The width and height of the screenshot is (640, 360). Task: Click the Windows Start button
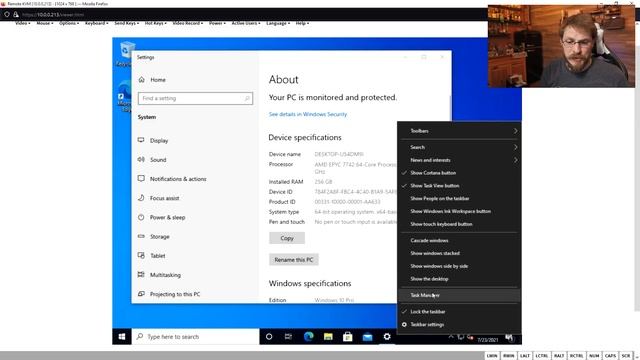(x=122, y=337)
